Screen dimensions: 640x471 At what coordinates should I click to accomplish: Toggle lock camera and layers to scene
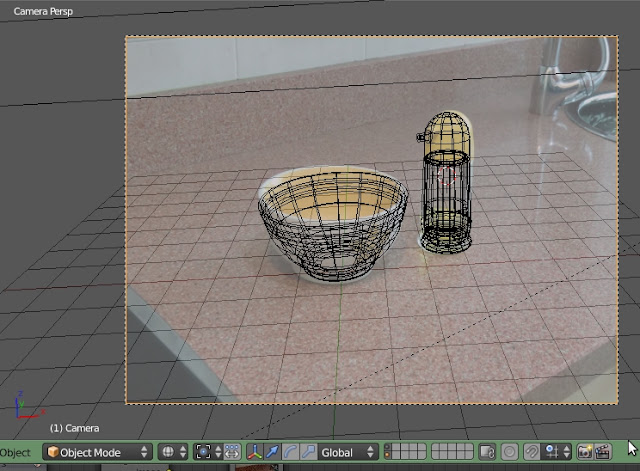[x=487, y=452]
